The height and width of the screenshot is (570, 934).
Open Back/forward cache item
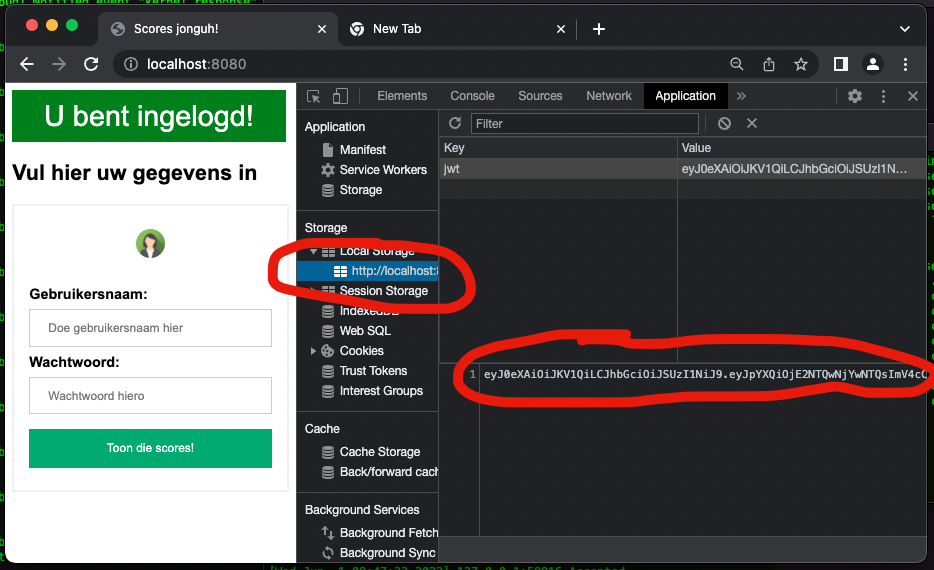click(388, 472)
